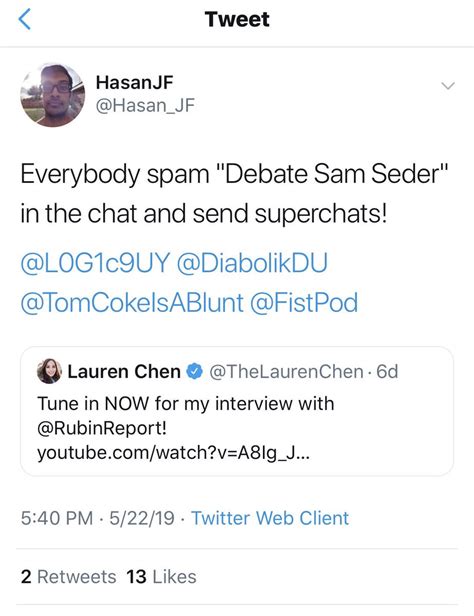
Task: Open @RubinReport mention in quoted tweet
Action: (x=102, y=428)
